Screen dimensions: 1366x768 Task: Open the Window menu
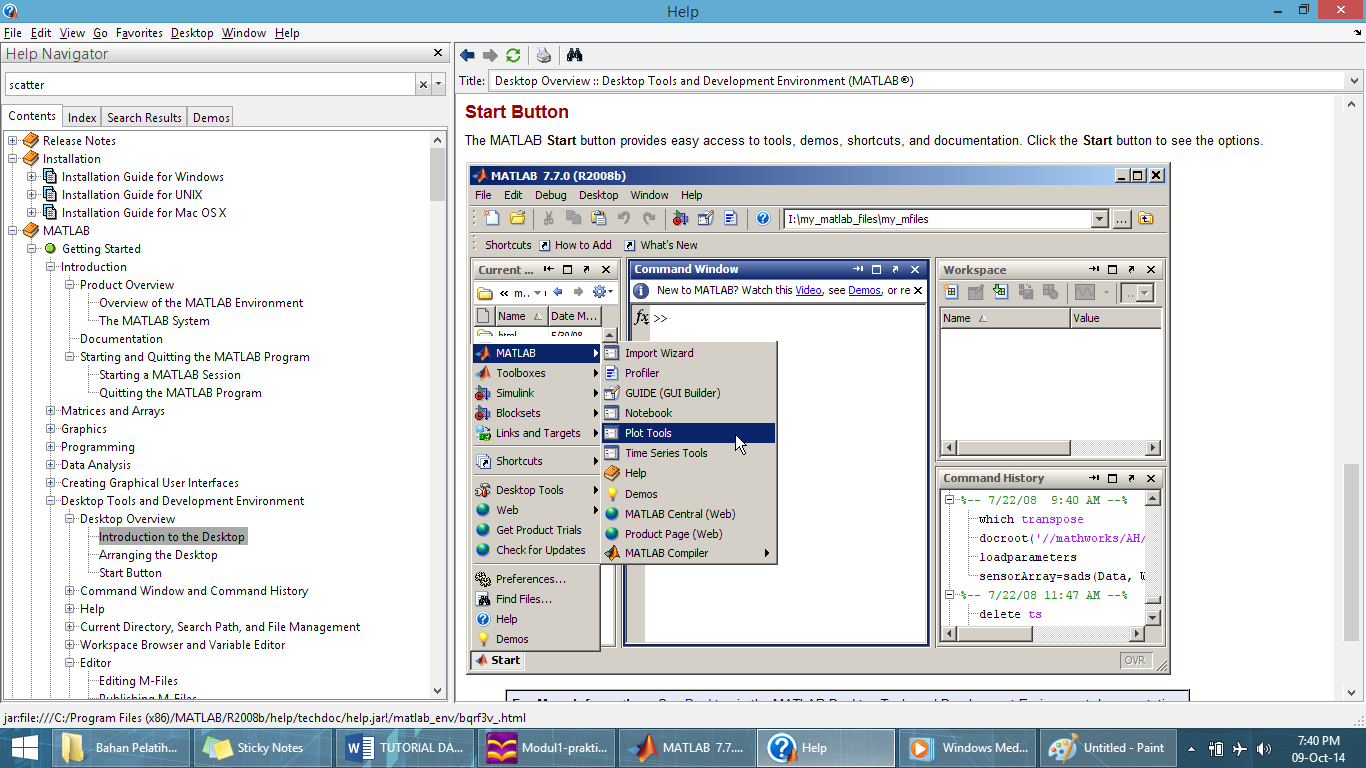click(244, 33)
